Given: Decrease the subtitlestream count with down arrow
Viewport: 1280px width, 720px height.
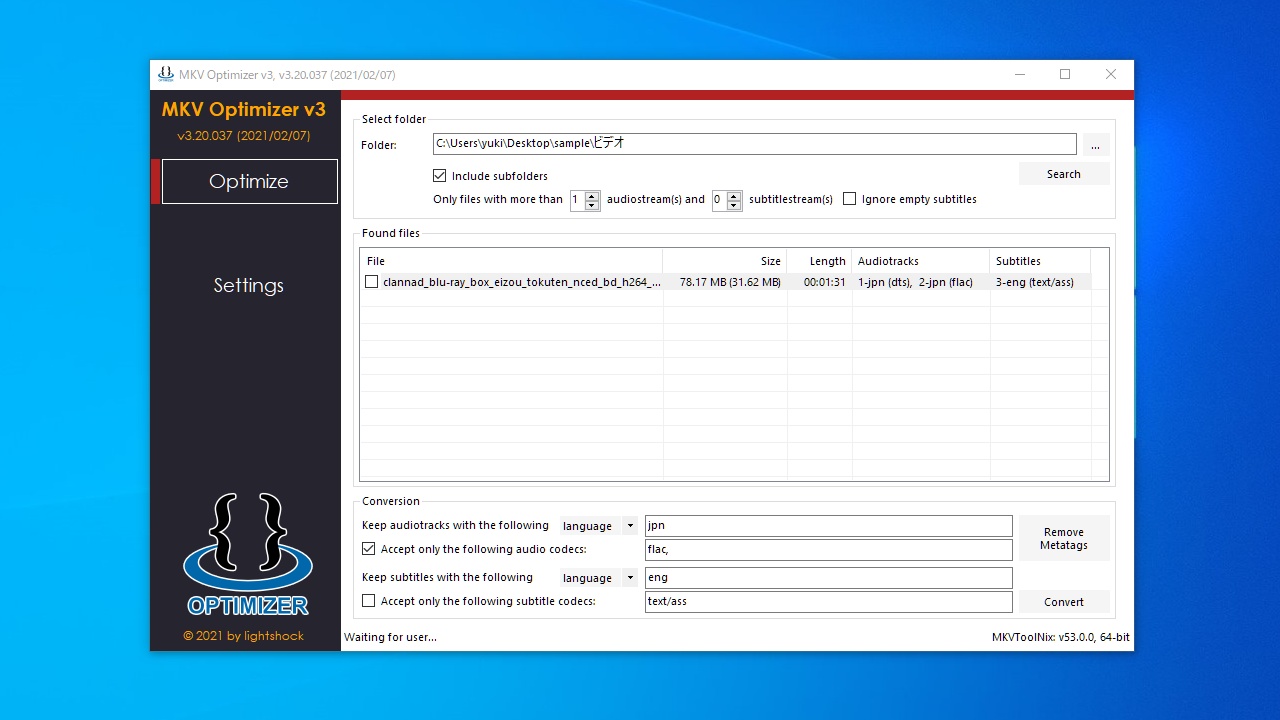Looking at the screenshot, I should pos(734,205).
